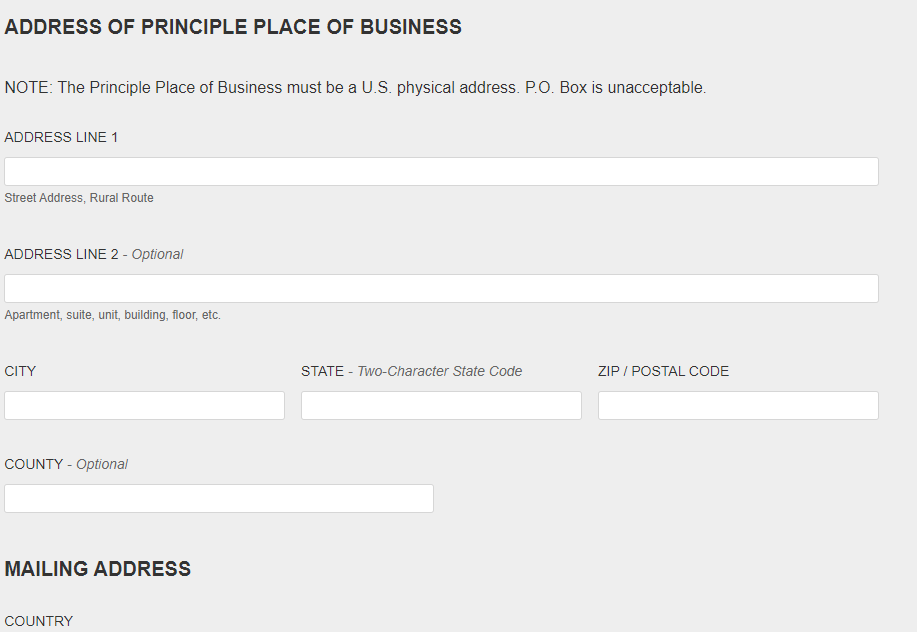Viewport: 917px width, 632px height.
Task: Click the ADDRESS LINE 1 label
Action: (61, 137)
